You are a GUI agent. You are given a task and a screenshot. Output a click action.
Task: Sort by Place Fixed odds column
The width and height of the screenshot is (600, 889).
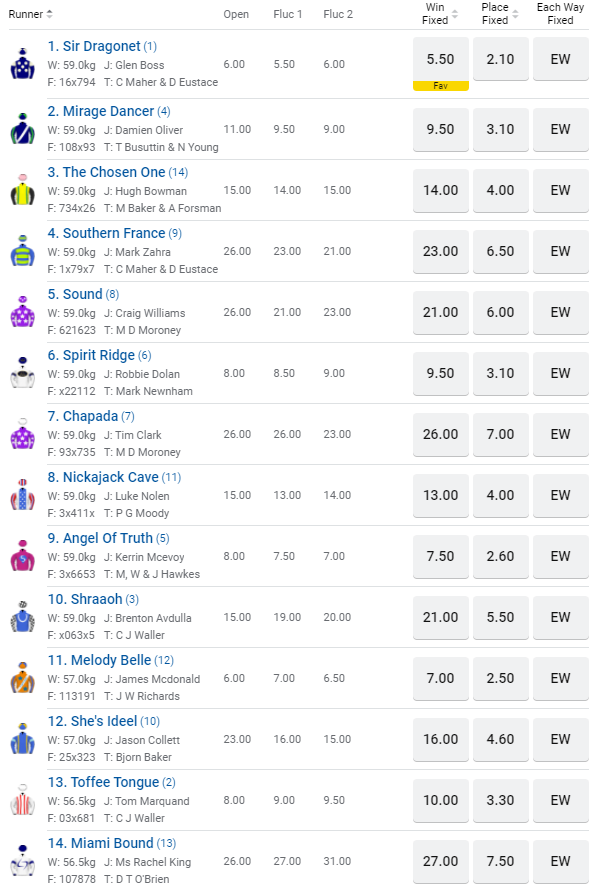coord(516,14)
